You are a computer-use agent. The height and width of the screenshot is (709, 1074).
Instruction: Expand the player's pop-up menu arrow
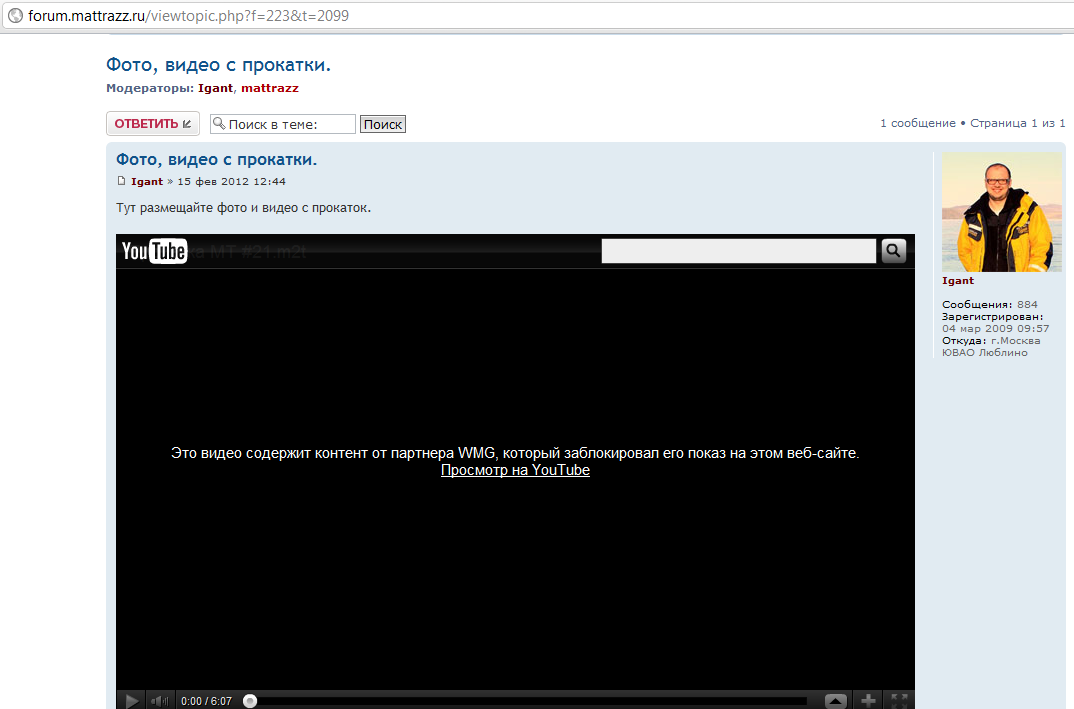(x=836, y=701)
